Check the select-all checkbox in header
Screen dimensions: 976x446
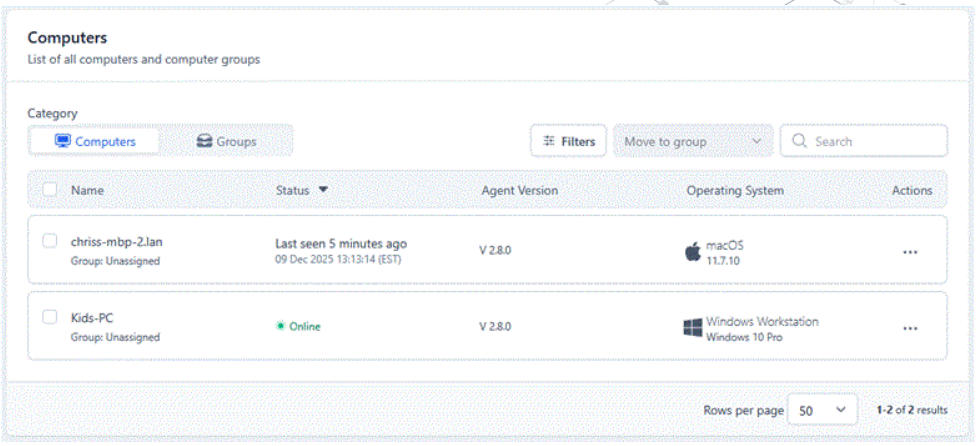(x=50, y=190)
